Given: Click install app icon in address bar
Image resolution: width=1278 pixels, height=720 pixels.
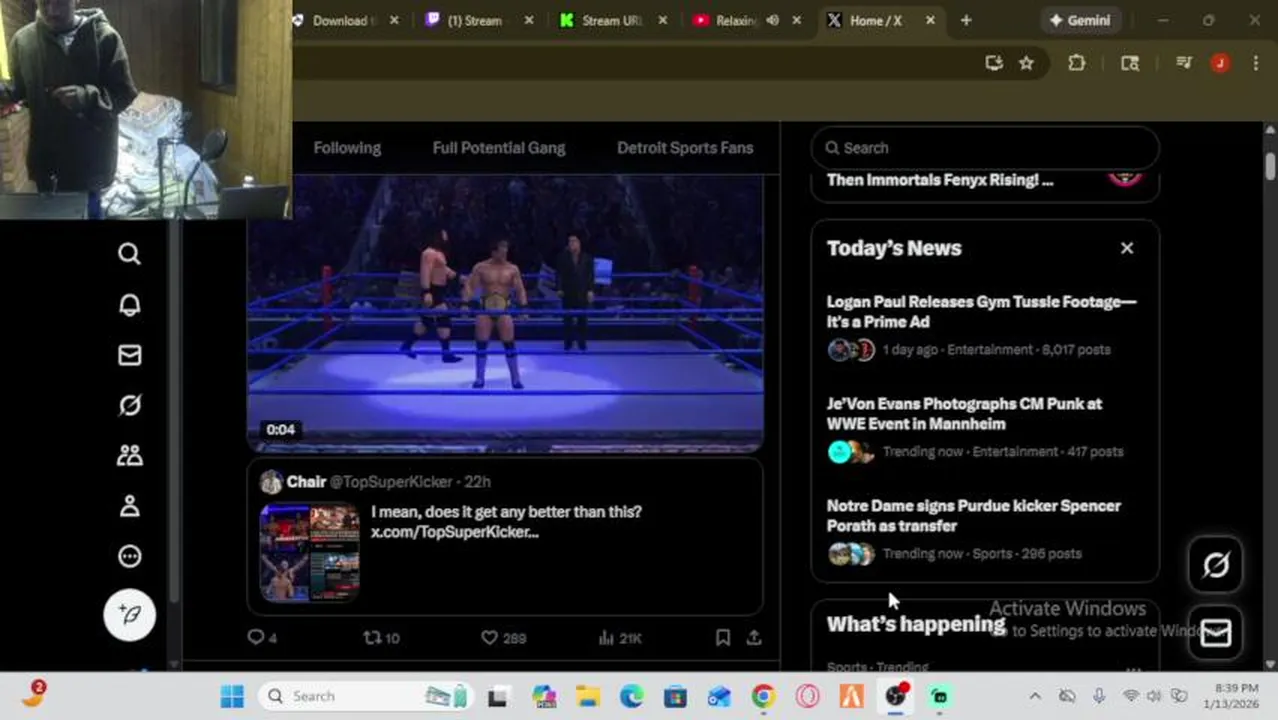Looking at the screenshot, I should click(994, 63).
